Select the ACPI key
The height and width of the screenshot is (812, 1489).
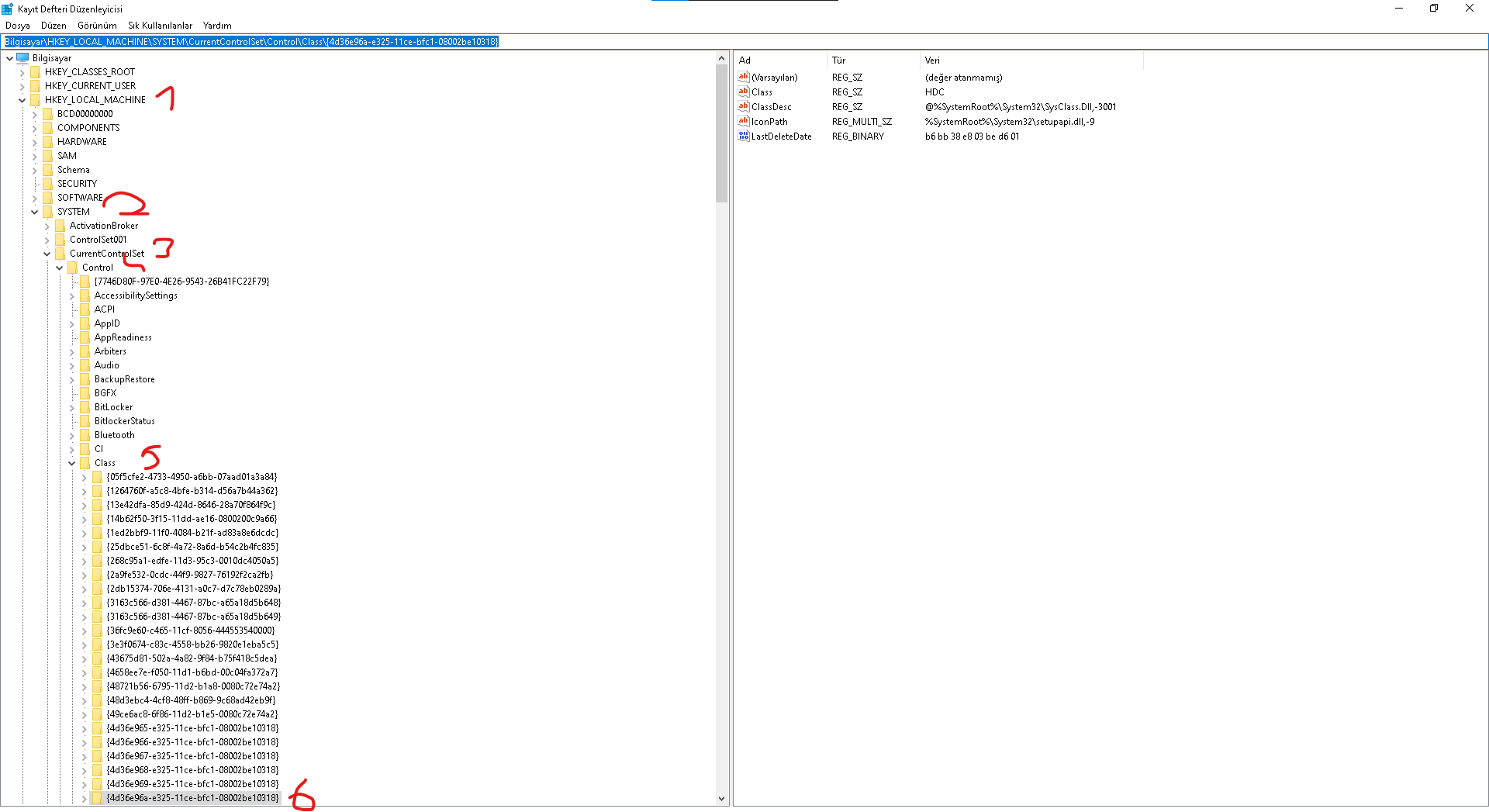click(105, 309)
